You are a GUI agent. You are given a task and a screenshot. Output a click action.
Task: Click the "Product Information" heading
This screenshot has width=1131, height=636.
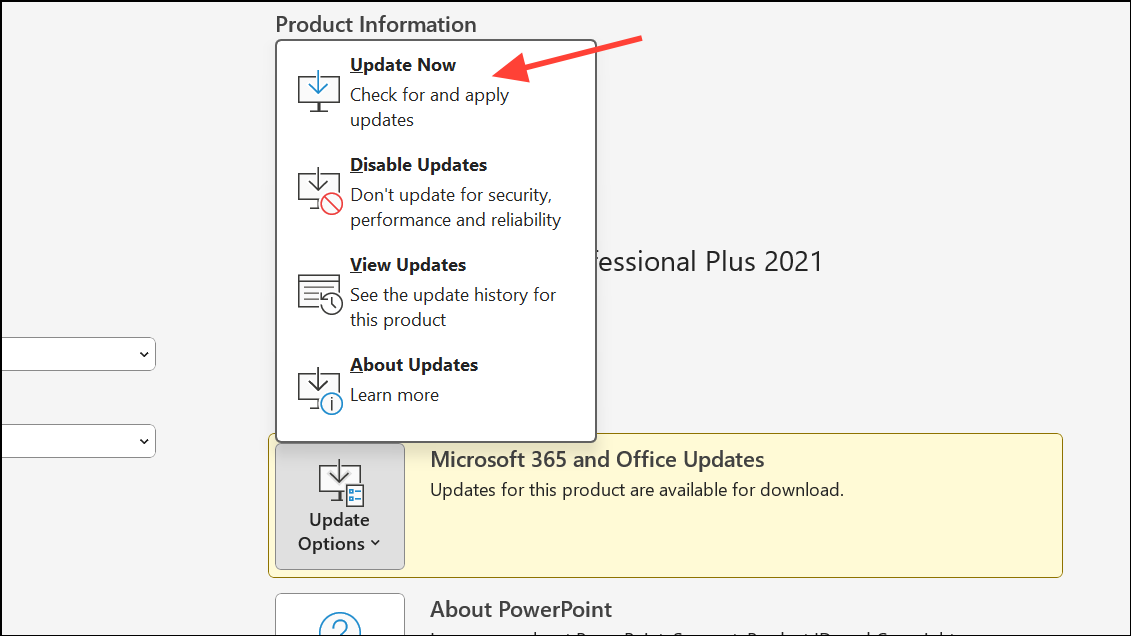(376, 24)
